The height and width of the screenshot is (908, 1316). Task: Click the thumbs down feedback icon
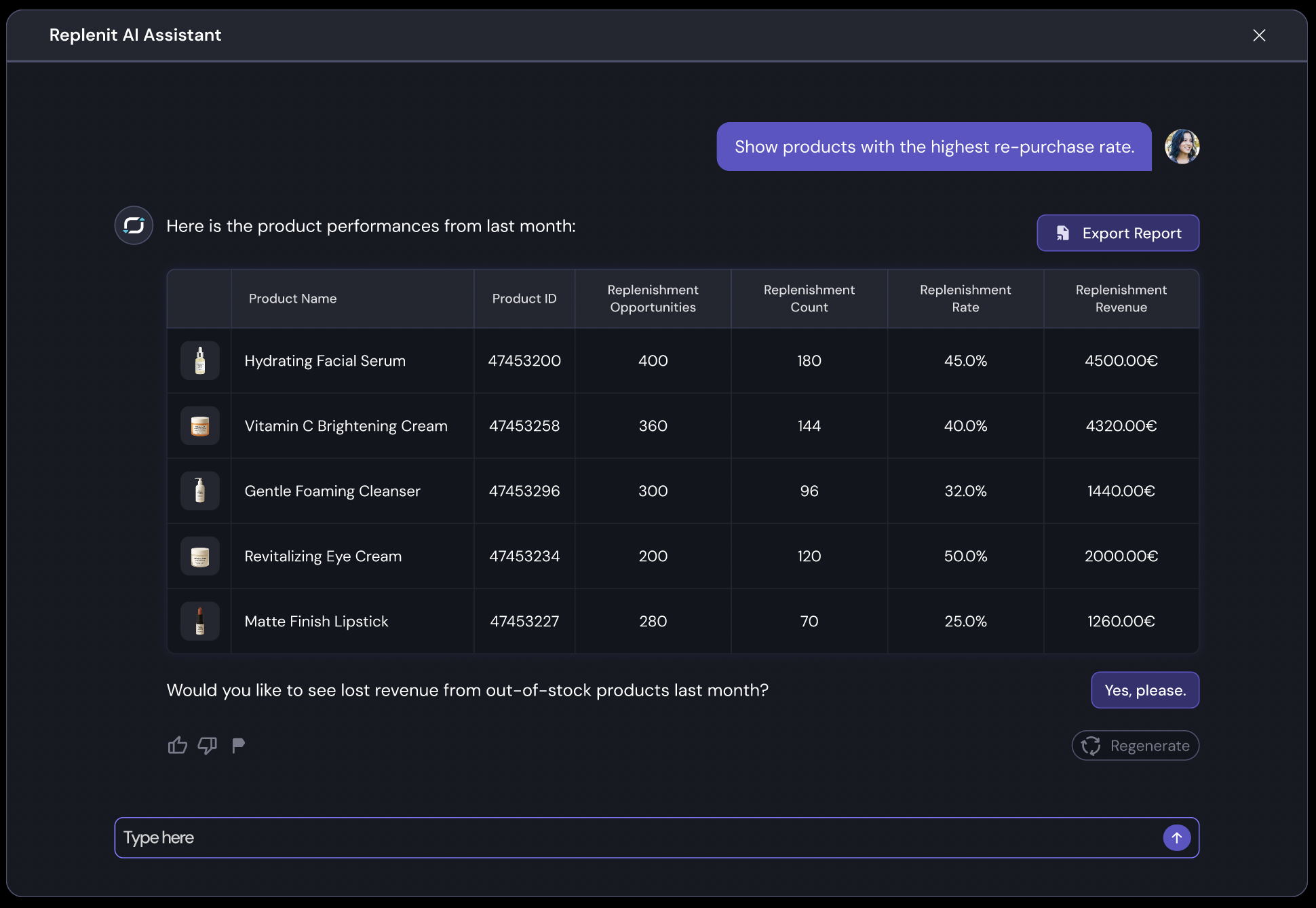click(207, 745)
